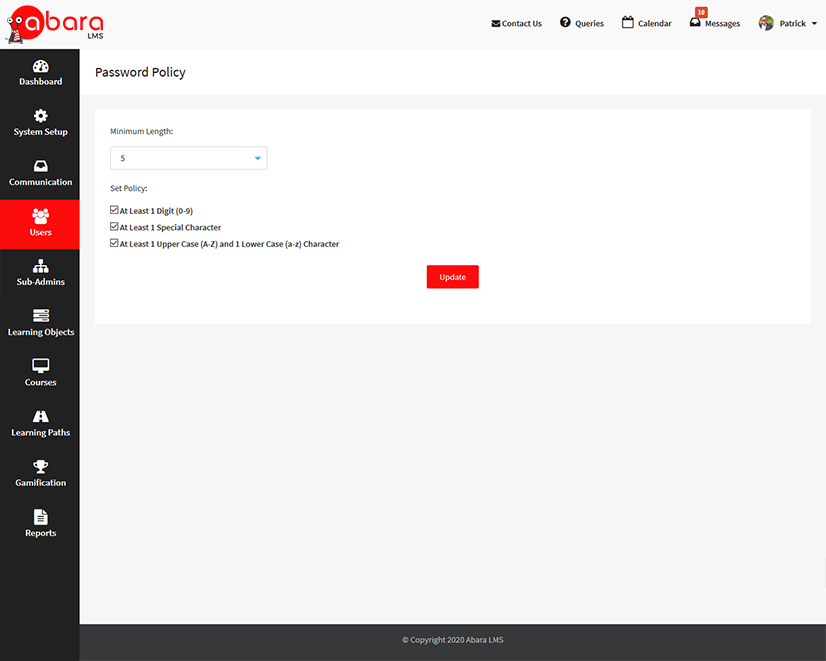Viewport: 826px width, 661px height.
Task: Click the red 10 messages badge
Action: tap(701, 12)
